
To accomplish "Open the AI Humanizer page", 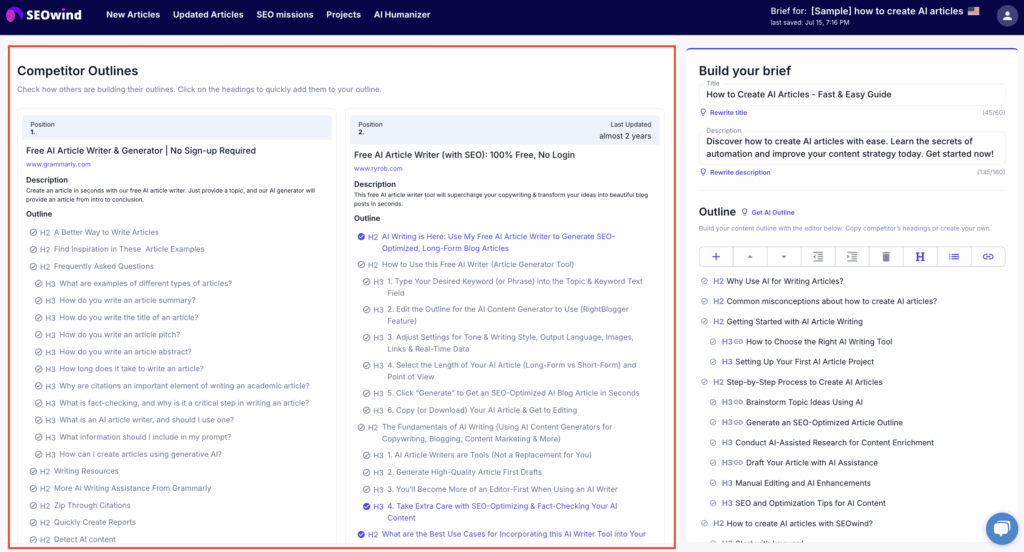I will point(402,14).
